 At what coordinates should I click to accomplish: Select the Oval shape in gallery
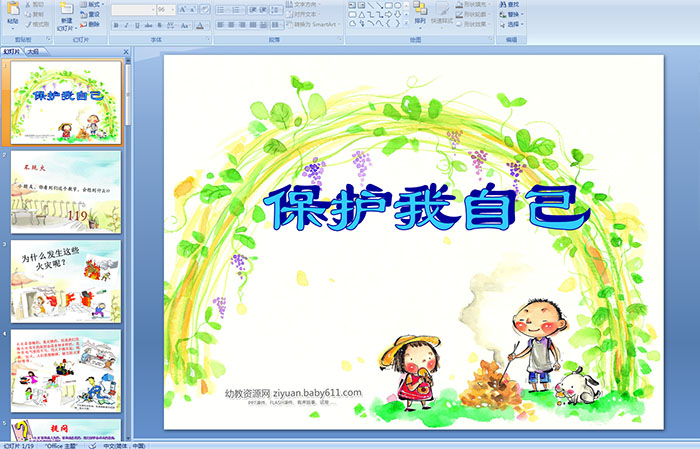pyautogui.click(x=397, y=5)
